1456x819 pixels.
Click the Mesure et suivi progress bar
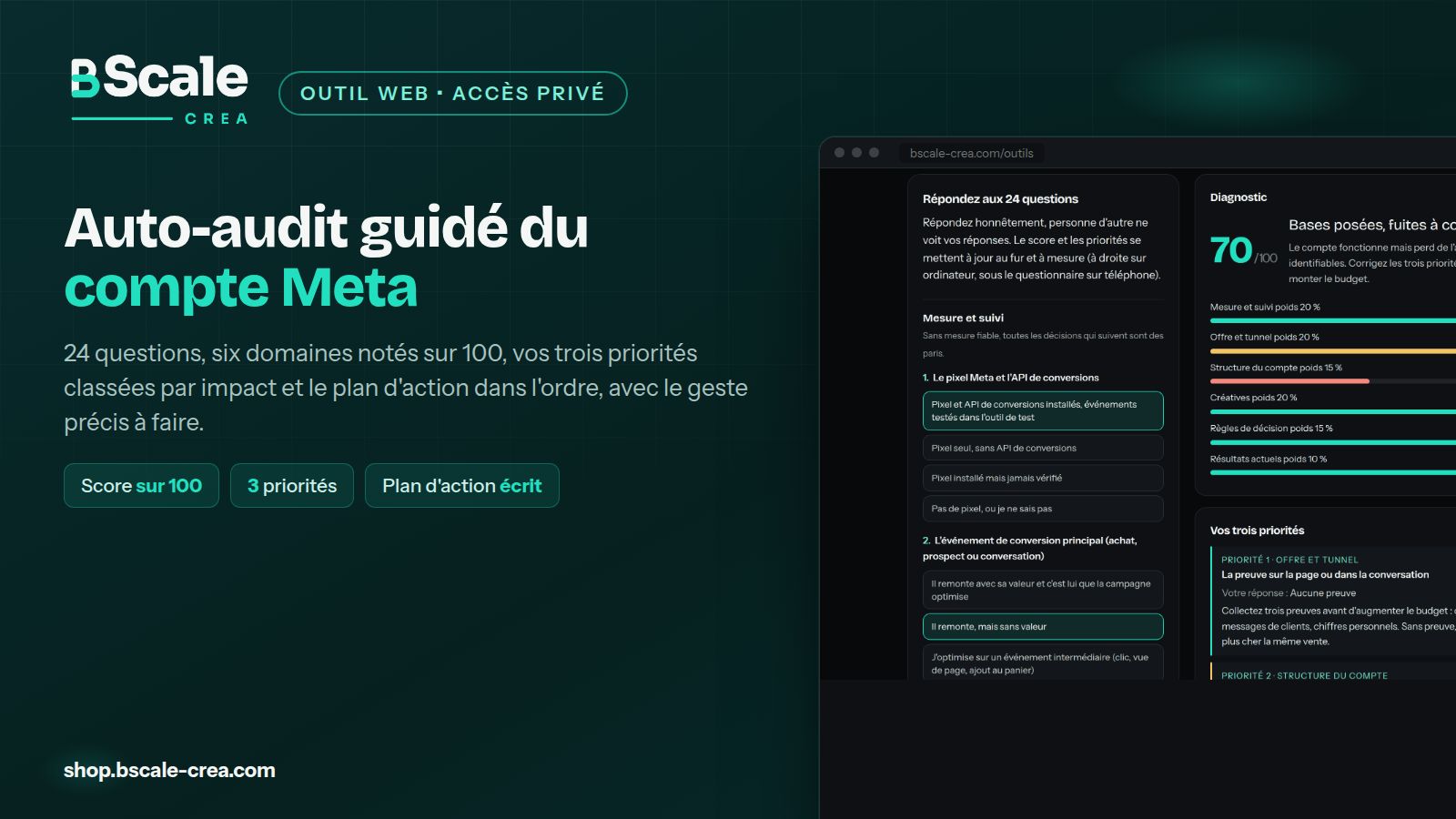[1333, 320]
